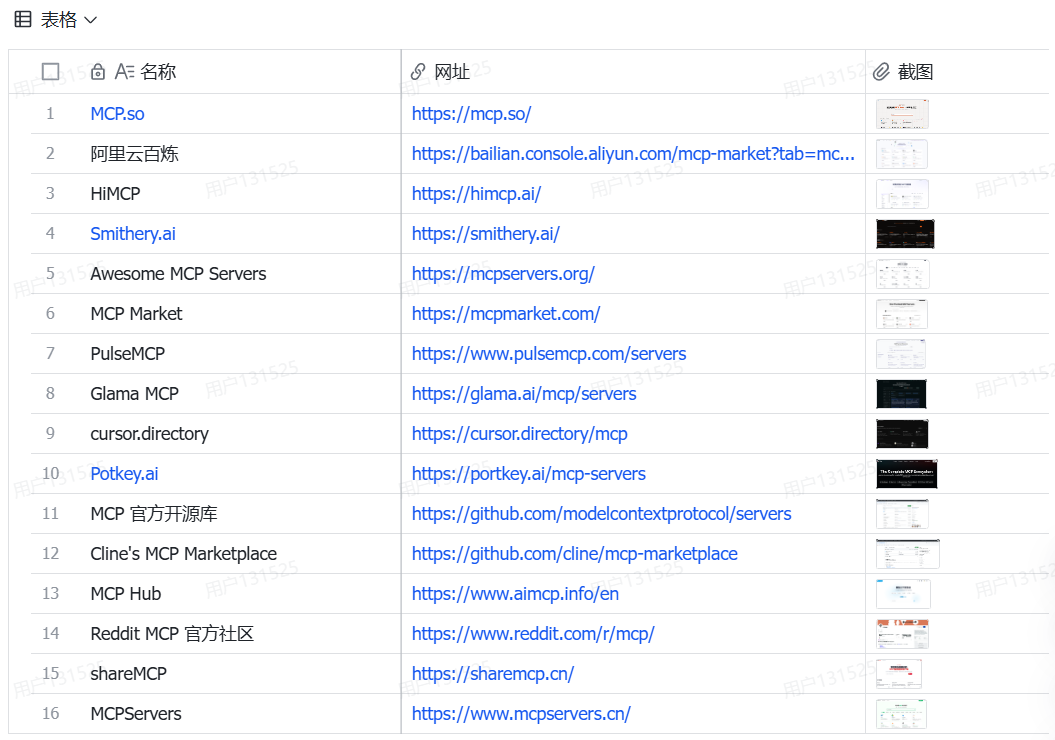The height and width of the screenshot is (740, 1055).
Task: Open the www.aimcp.info/en URL
Action: pyautogui.click(x=515, y=594)
